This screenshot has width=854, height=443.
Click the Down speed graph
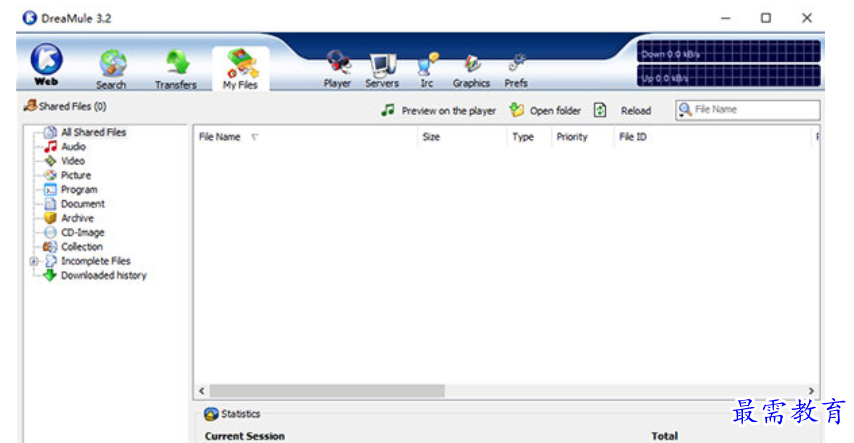tap(729, 52)
